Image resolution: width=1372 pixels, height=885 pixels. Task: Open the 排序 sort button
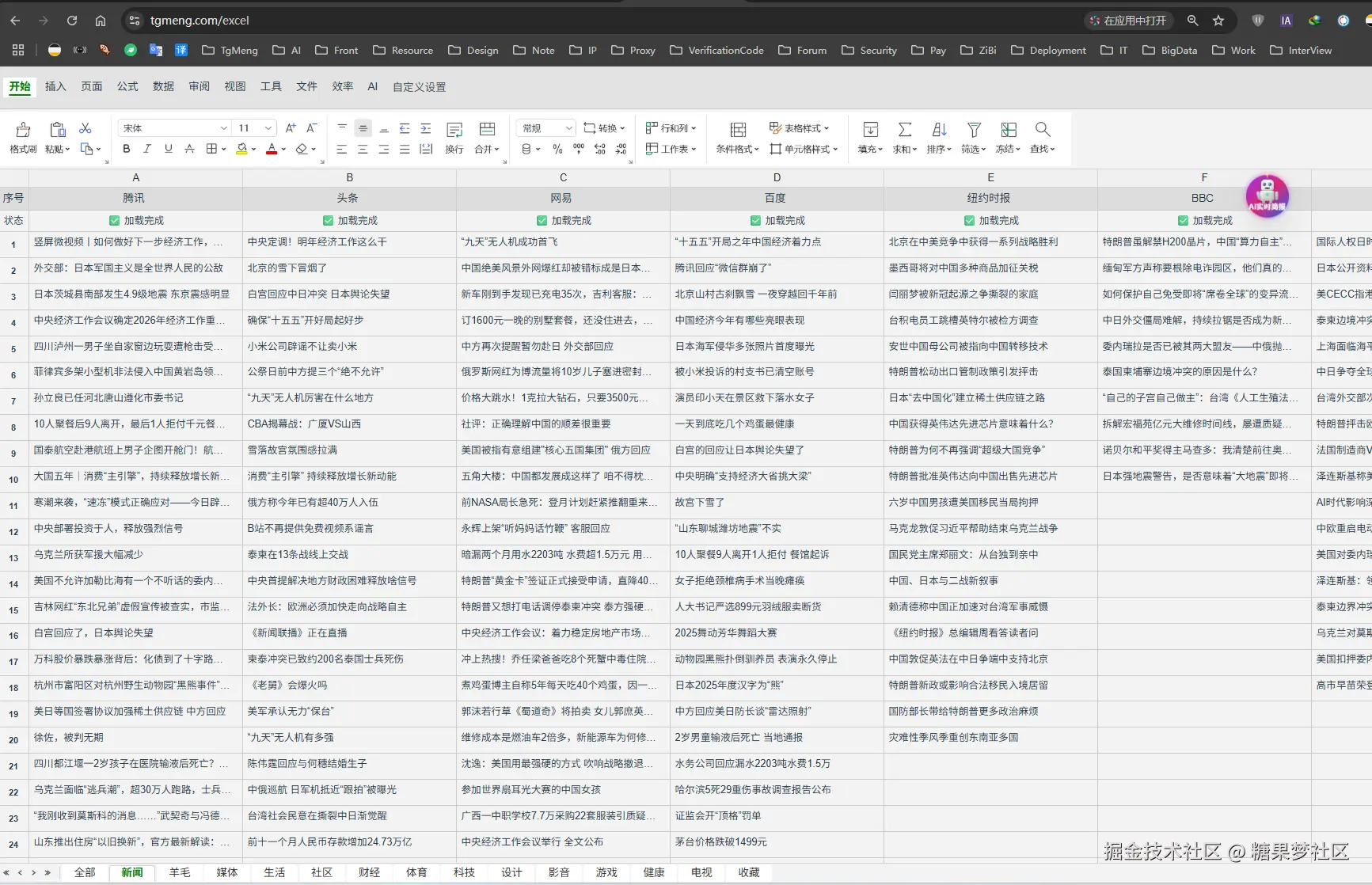939,138
